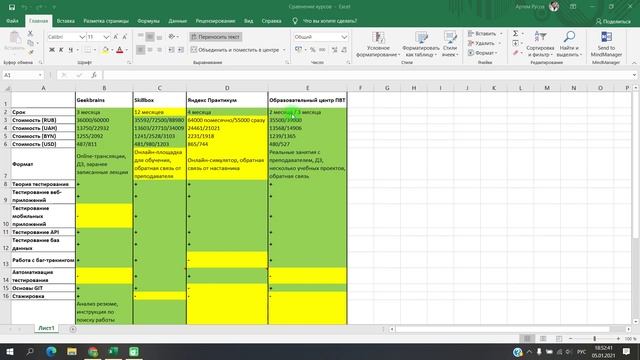
Task: Decrease font size with smaller A
Action: 124,37
